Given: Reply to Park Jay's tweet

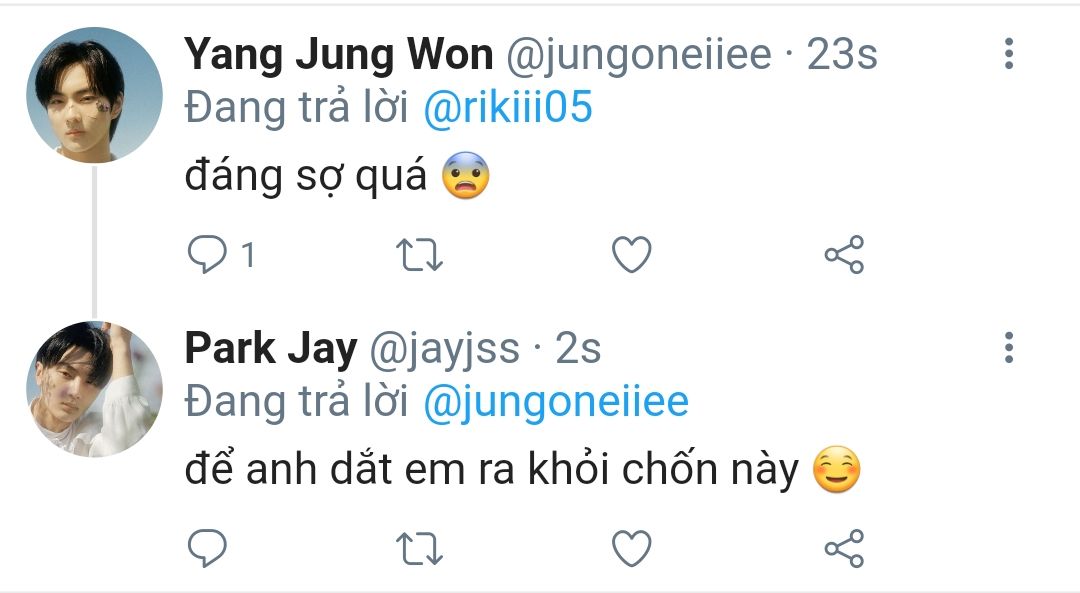Looking at the screenshot, I should click(208, 548).
